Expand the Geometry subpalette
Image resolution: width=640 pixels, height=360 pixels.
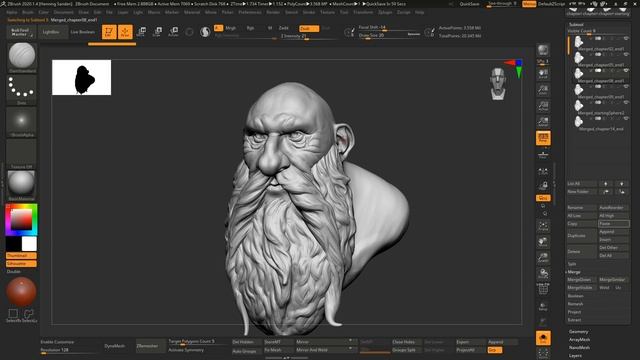[578, 332]
